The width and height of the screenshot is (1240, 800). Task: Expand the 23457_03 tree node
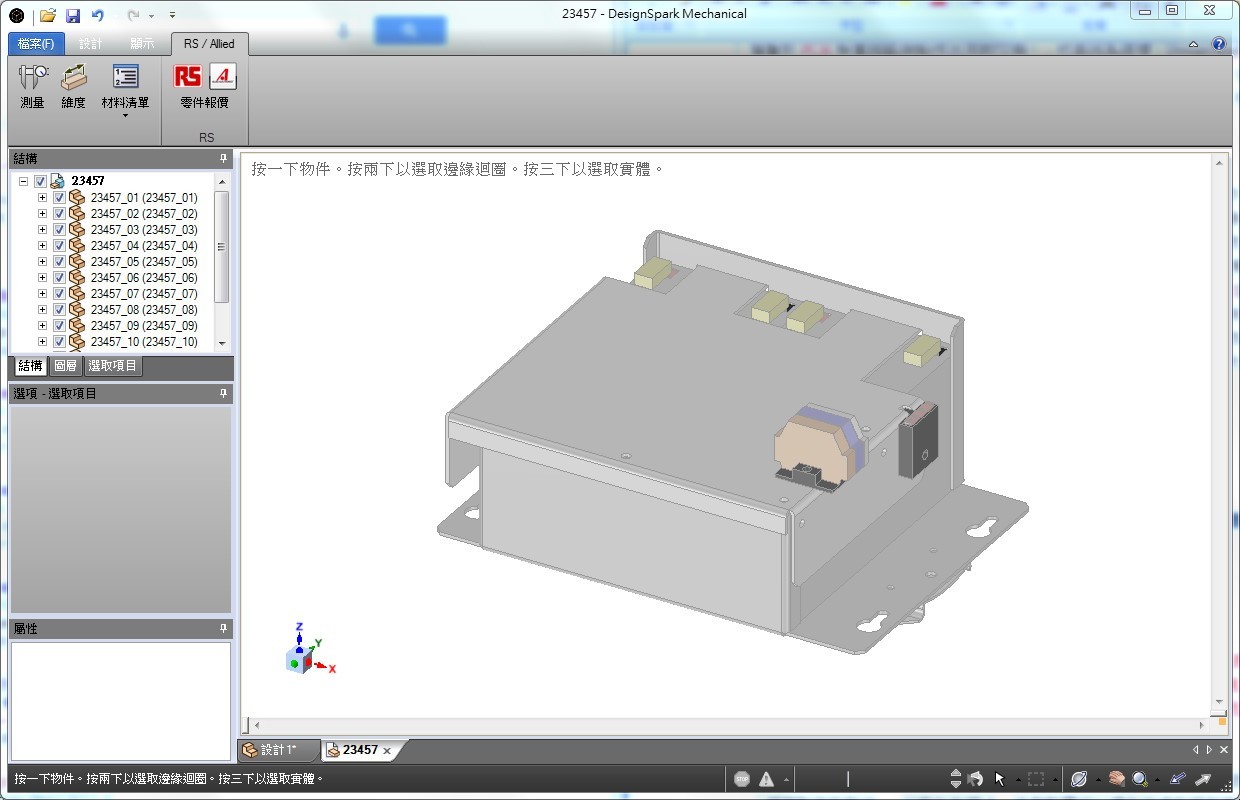42,230
